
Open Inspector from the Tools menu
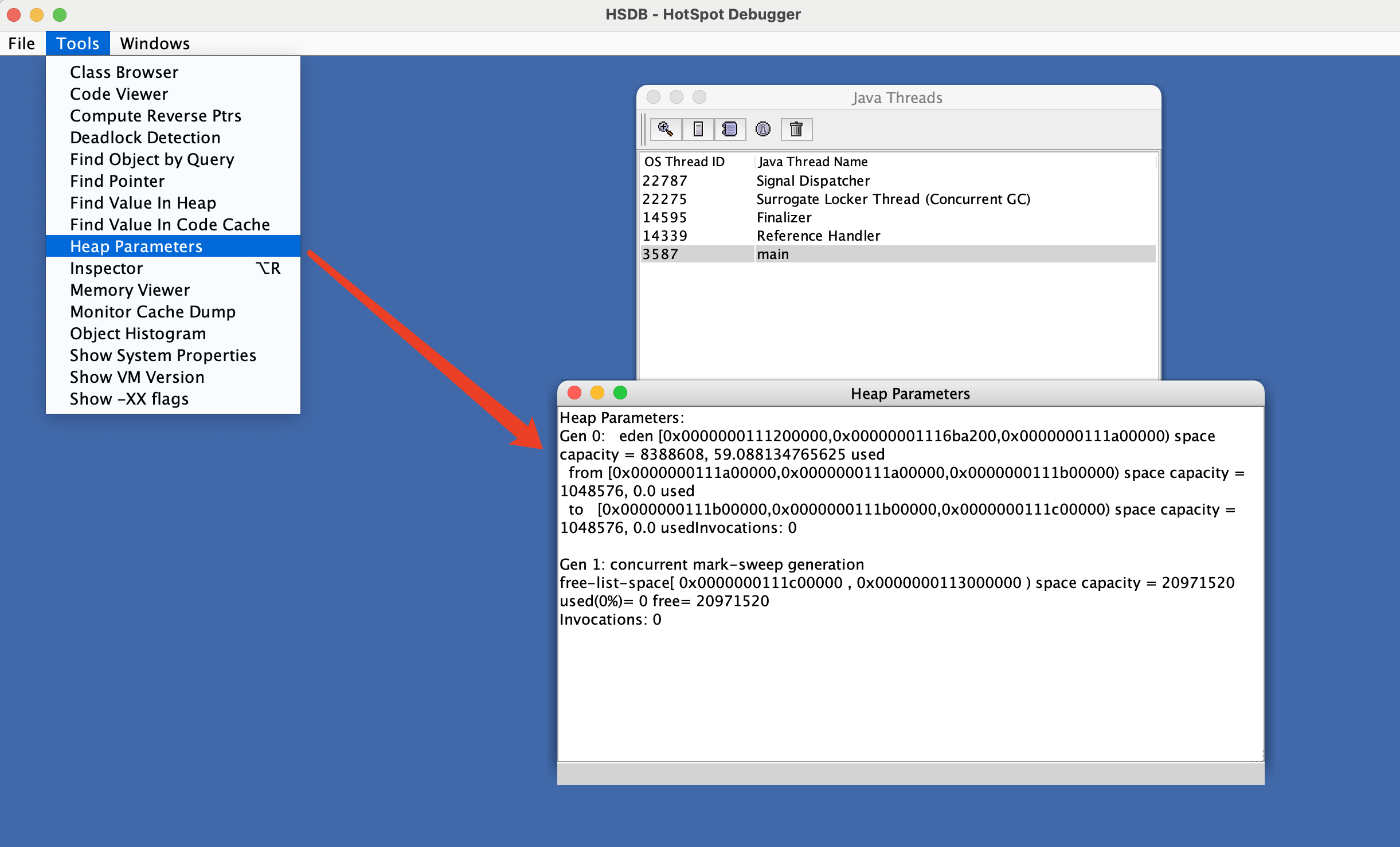click(x=107, y=268)
